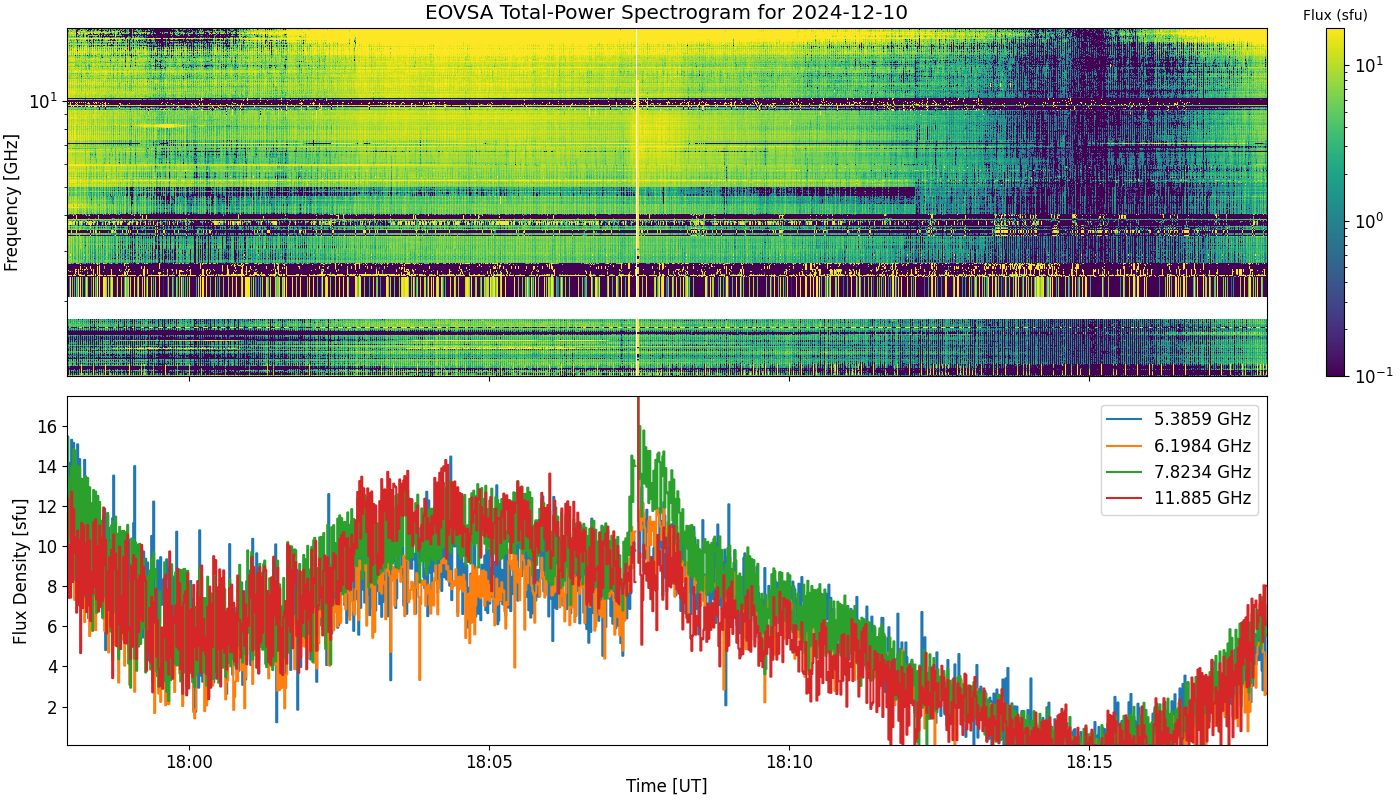
Task: Click the bright vertical spike in the spectrogram
Action: click(x=637, y=202)
